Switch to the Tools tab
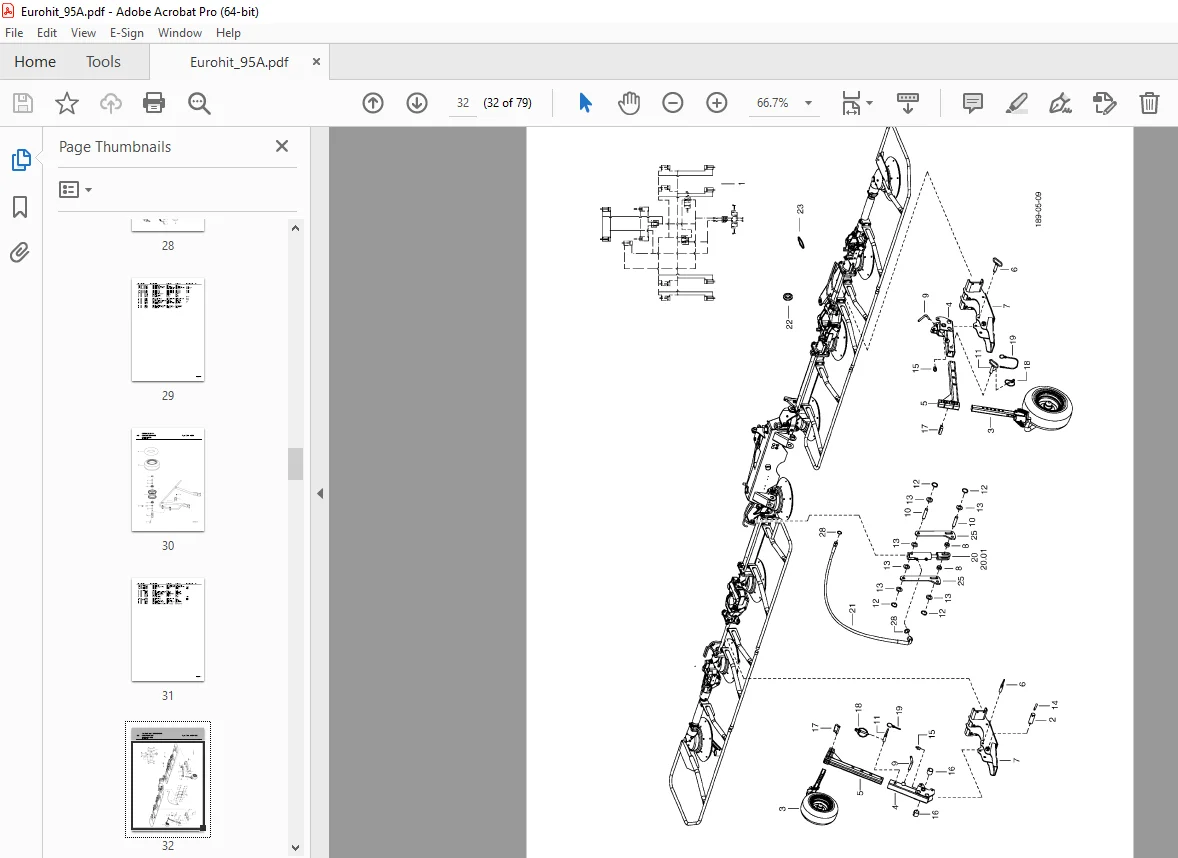The width and height of the screenshot is (1178, 858). 103,62
